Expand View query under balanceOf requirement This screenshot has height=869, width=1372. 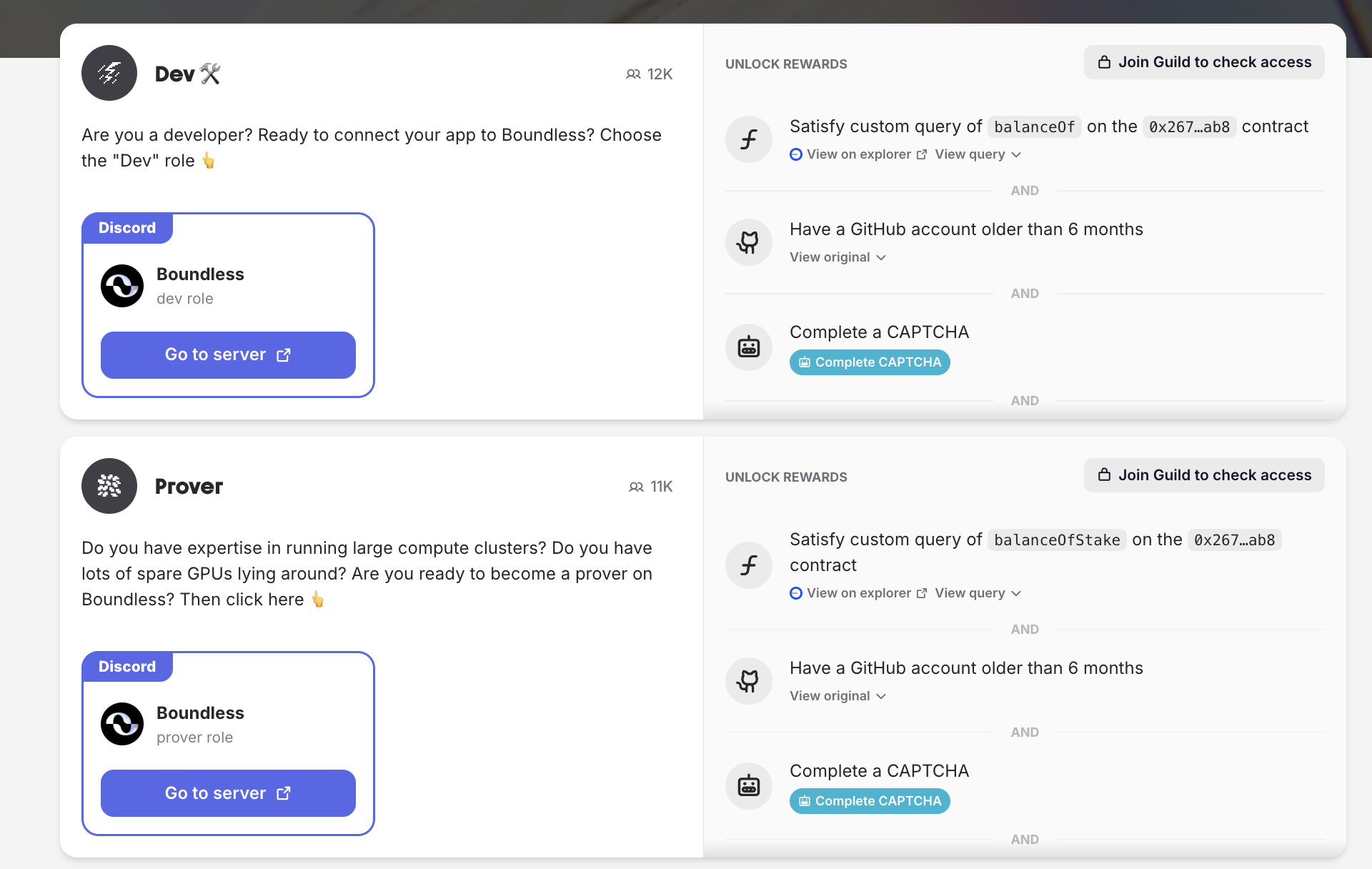tap(977, 154)
